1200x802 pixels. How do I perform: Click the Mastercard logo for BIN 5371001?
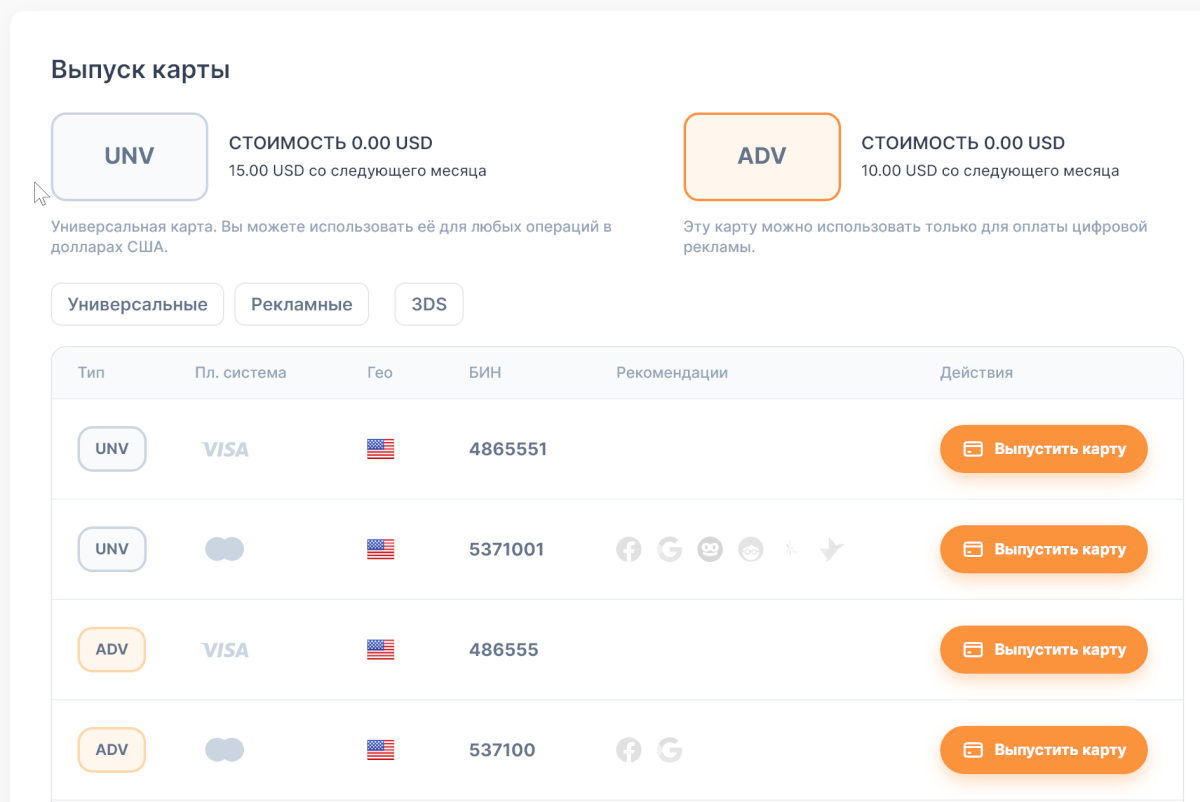[x=225, y=549]
